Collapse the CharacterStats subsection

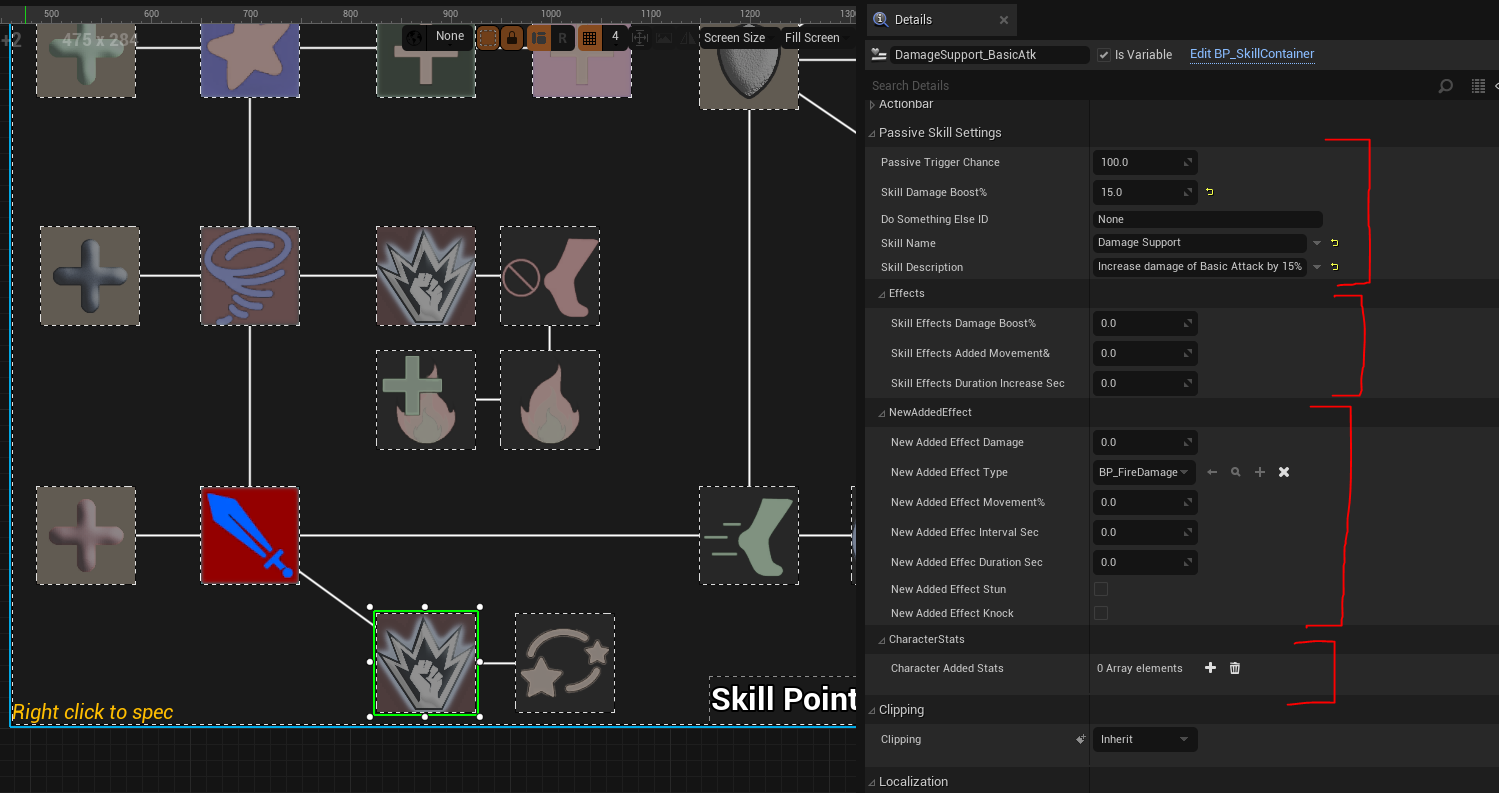tap(883, 640)
